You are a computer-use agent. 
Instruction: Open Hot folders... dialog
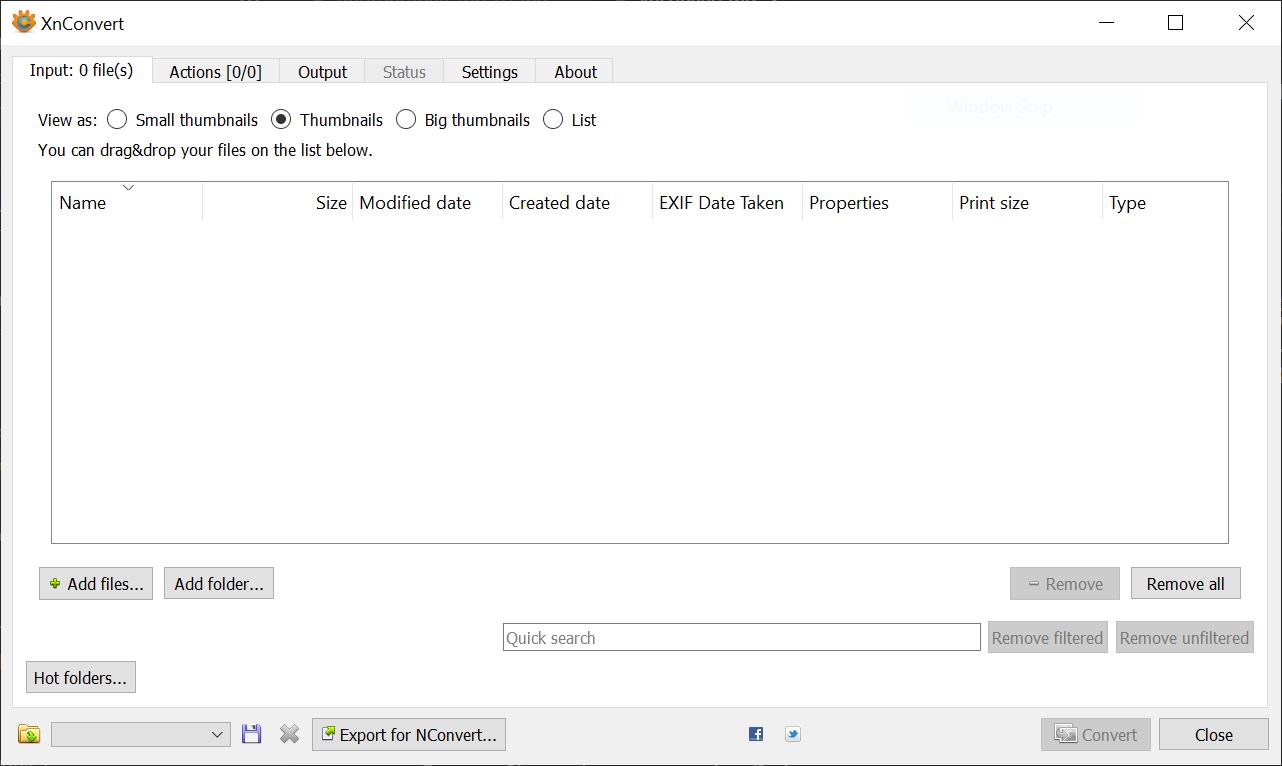(x=81, y=678)
